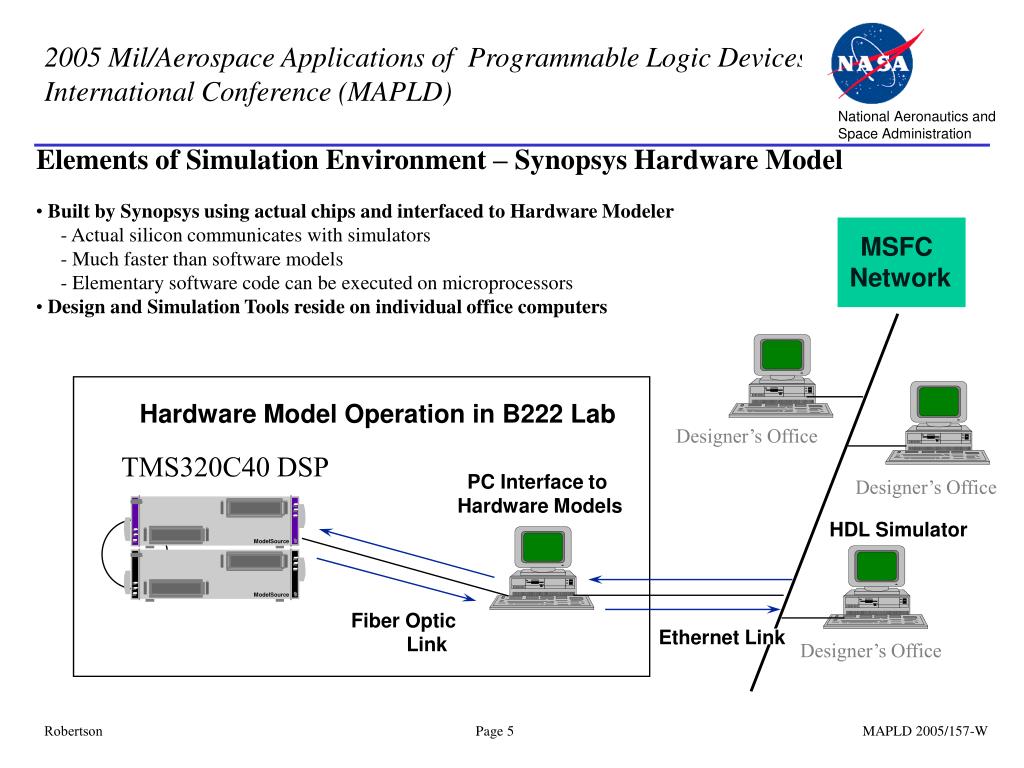
Task: Click 'National Aeronautics and Space Administration' text
Action: tap(916, 125)
